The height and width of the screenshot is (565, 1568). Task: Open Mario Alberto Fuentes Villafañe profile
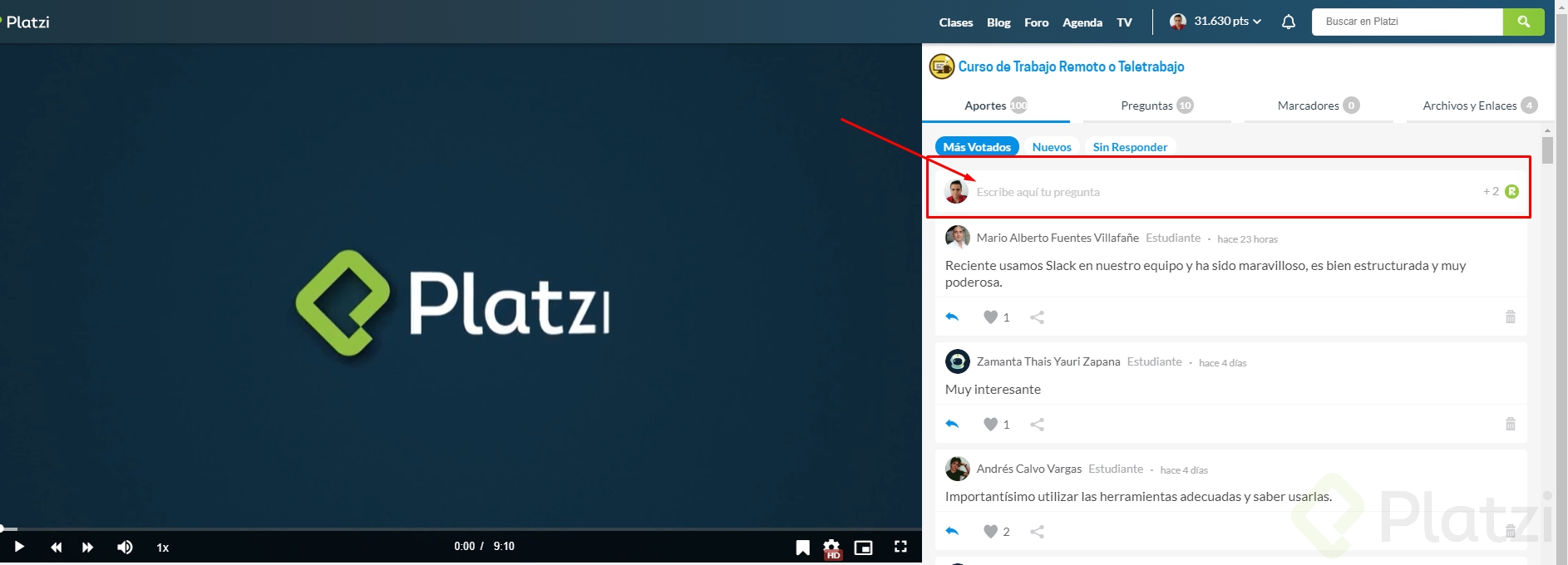[1058, 238]
